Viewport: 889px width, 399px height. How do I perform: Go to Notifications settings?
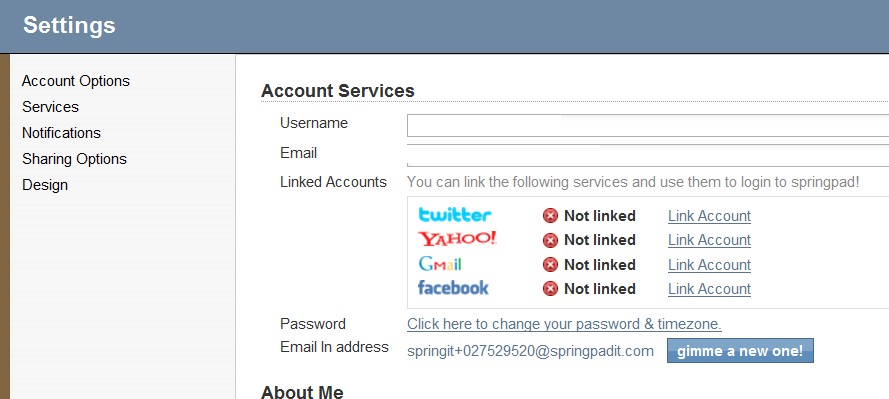[61, 133]
